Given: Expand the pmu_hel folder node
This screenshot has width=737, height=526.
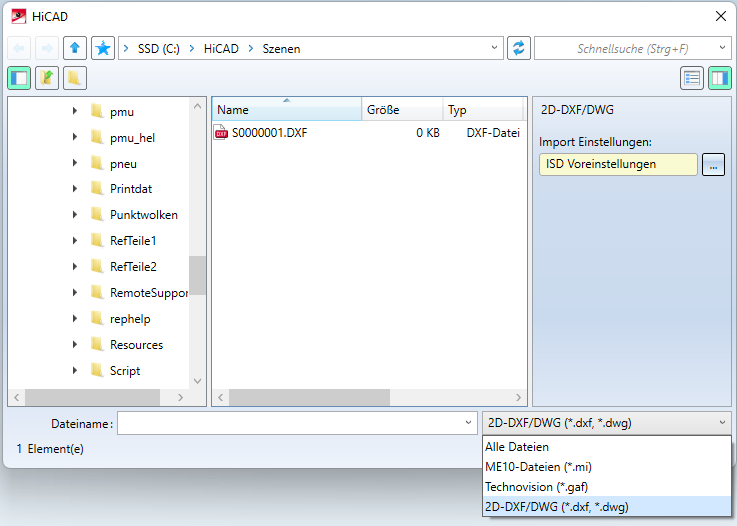Looking at the screenshot, I should tap(75, 137).
